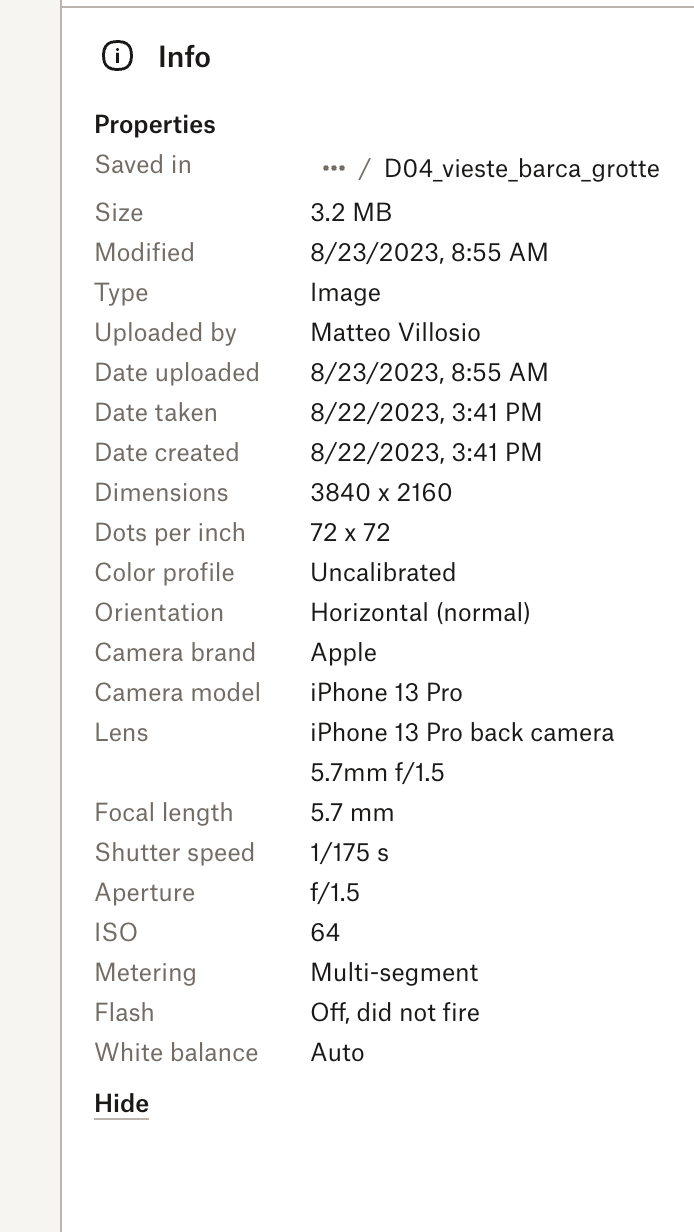This screenshot has width=694, height=1232.
Task: Click the flash value Off, did not fire
Action: (395, 1012)
